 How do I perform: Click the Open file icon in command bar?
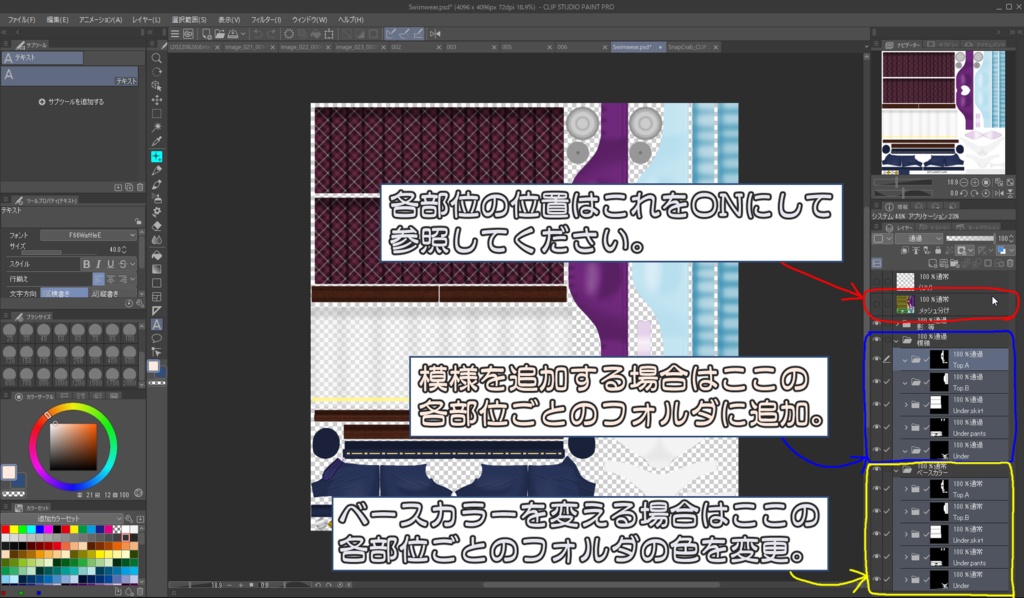220,34
